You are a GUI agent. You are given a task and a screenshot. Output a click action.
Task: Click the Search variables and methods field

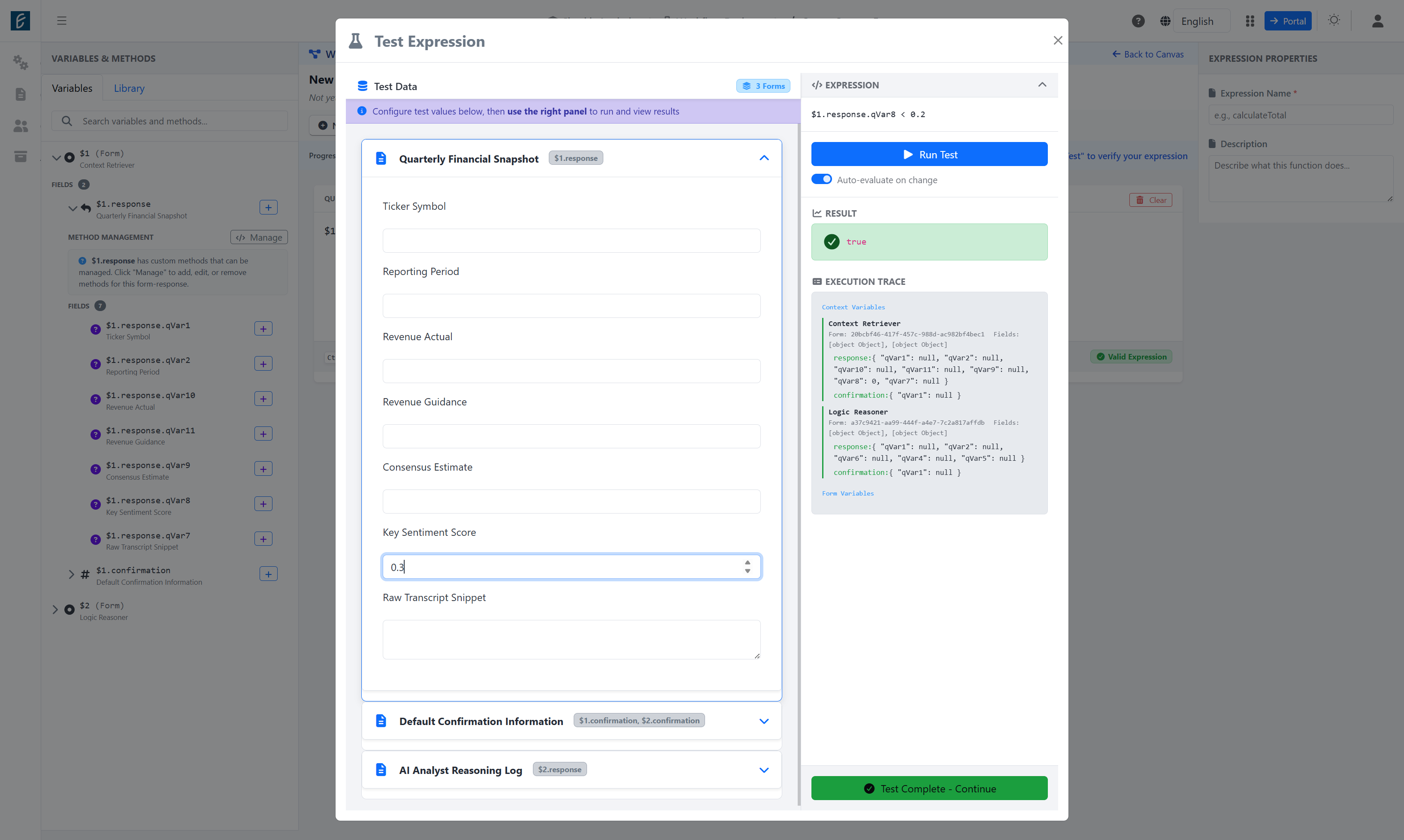(170, 121)
